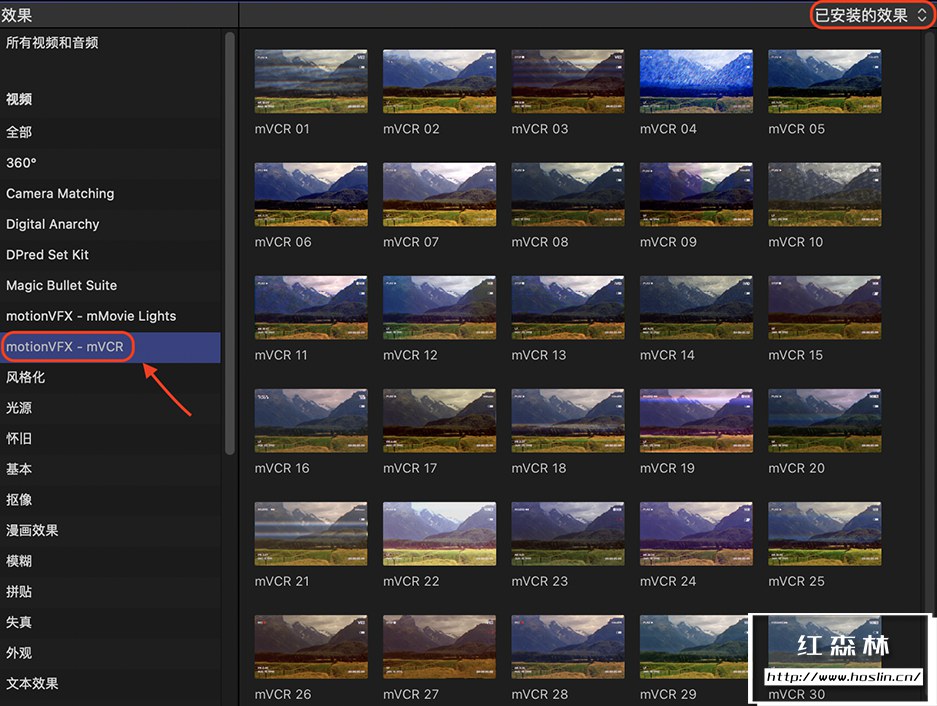
Task: Click the sidebar vertical scrollbar
Action: point(230,244)
